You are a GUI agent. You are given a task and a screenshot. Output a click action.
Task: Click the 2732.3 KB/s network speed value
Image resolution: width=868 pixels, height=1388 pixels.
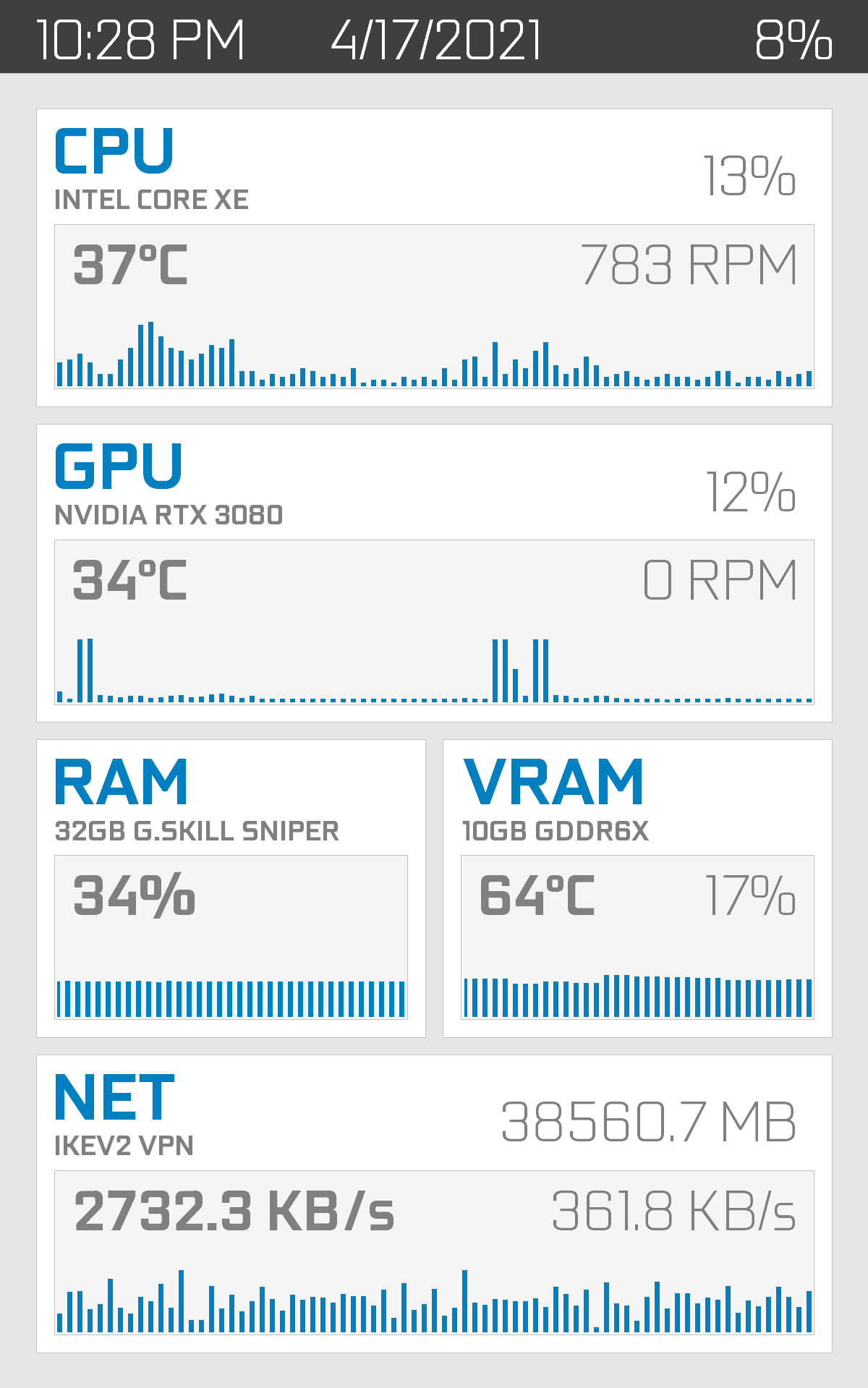click(x=234, y=1211)
